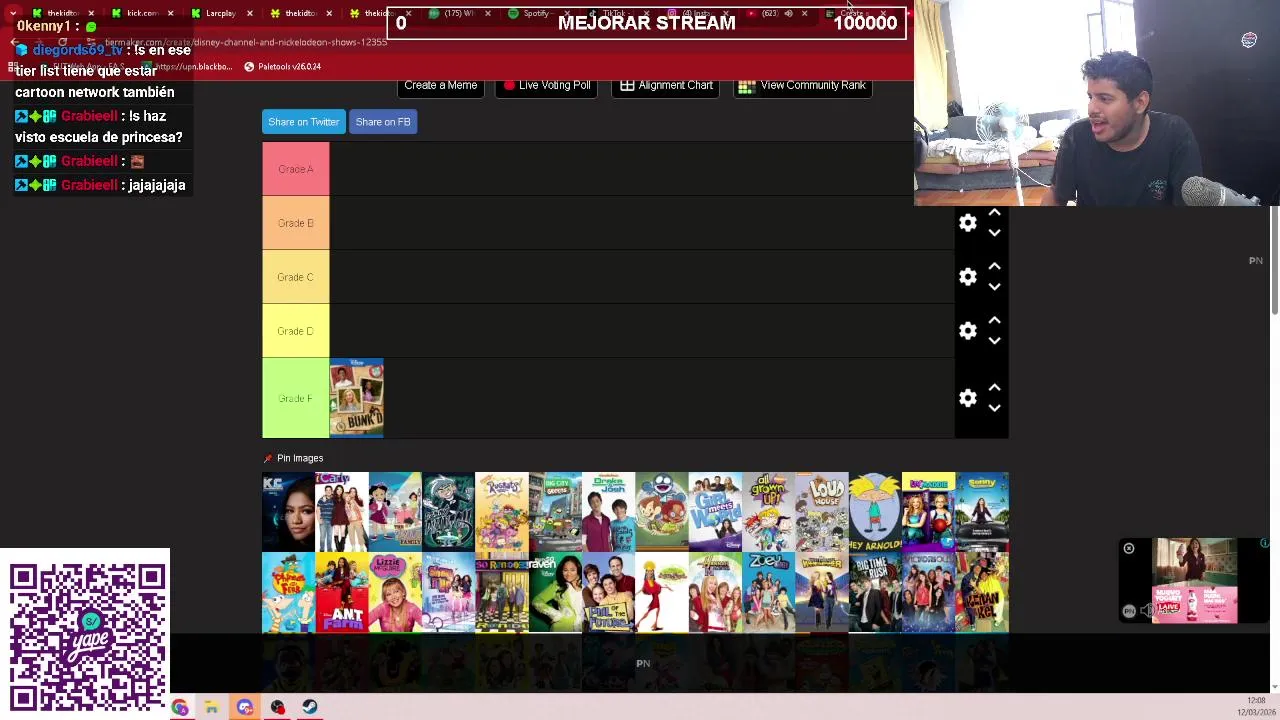This screenshot has height=720, width=1280.
Task: Mute the floating video ad speaker
Action: 1147,611
